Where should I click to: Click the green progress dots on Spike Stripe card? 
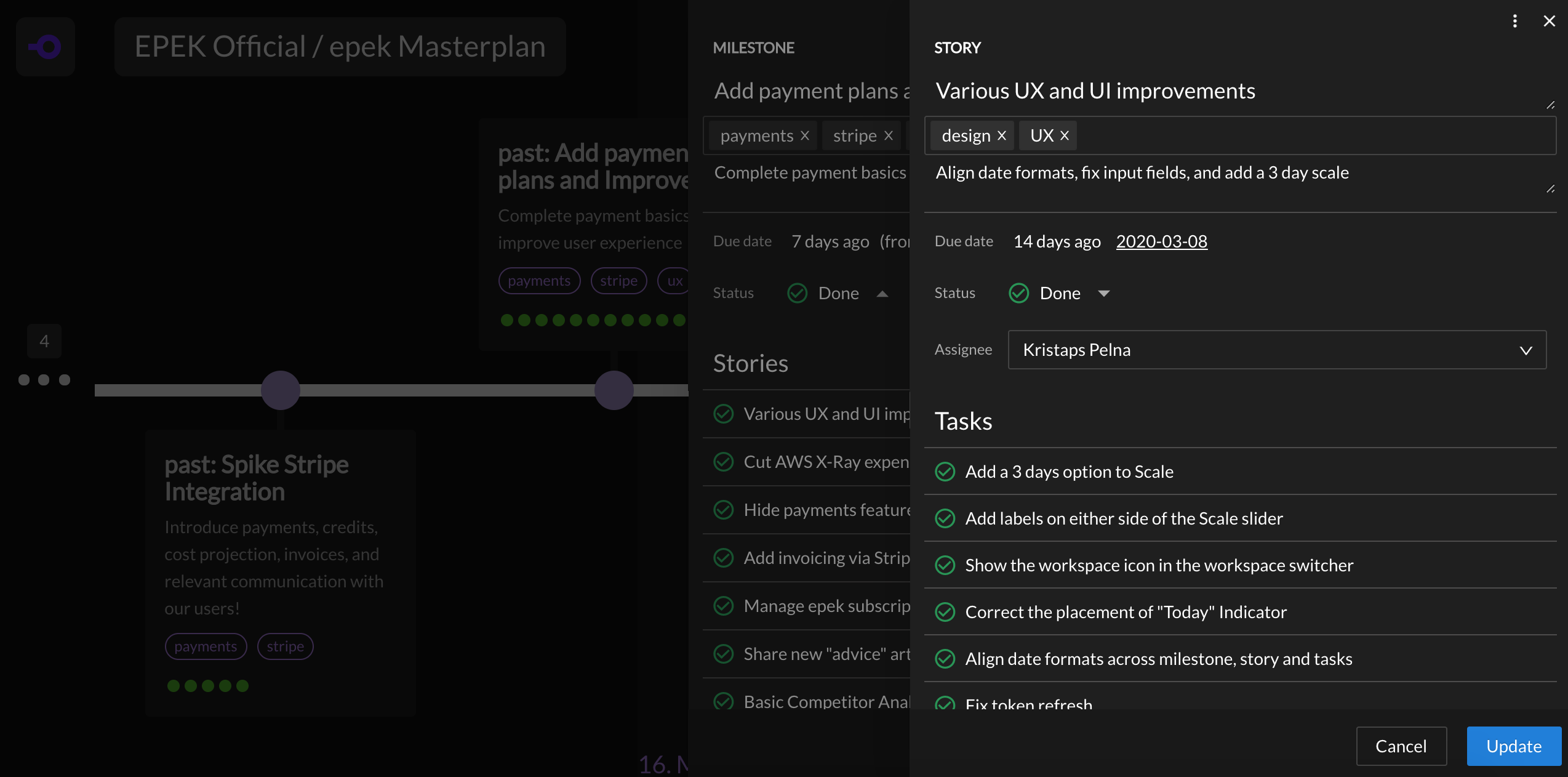point(208,685)
